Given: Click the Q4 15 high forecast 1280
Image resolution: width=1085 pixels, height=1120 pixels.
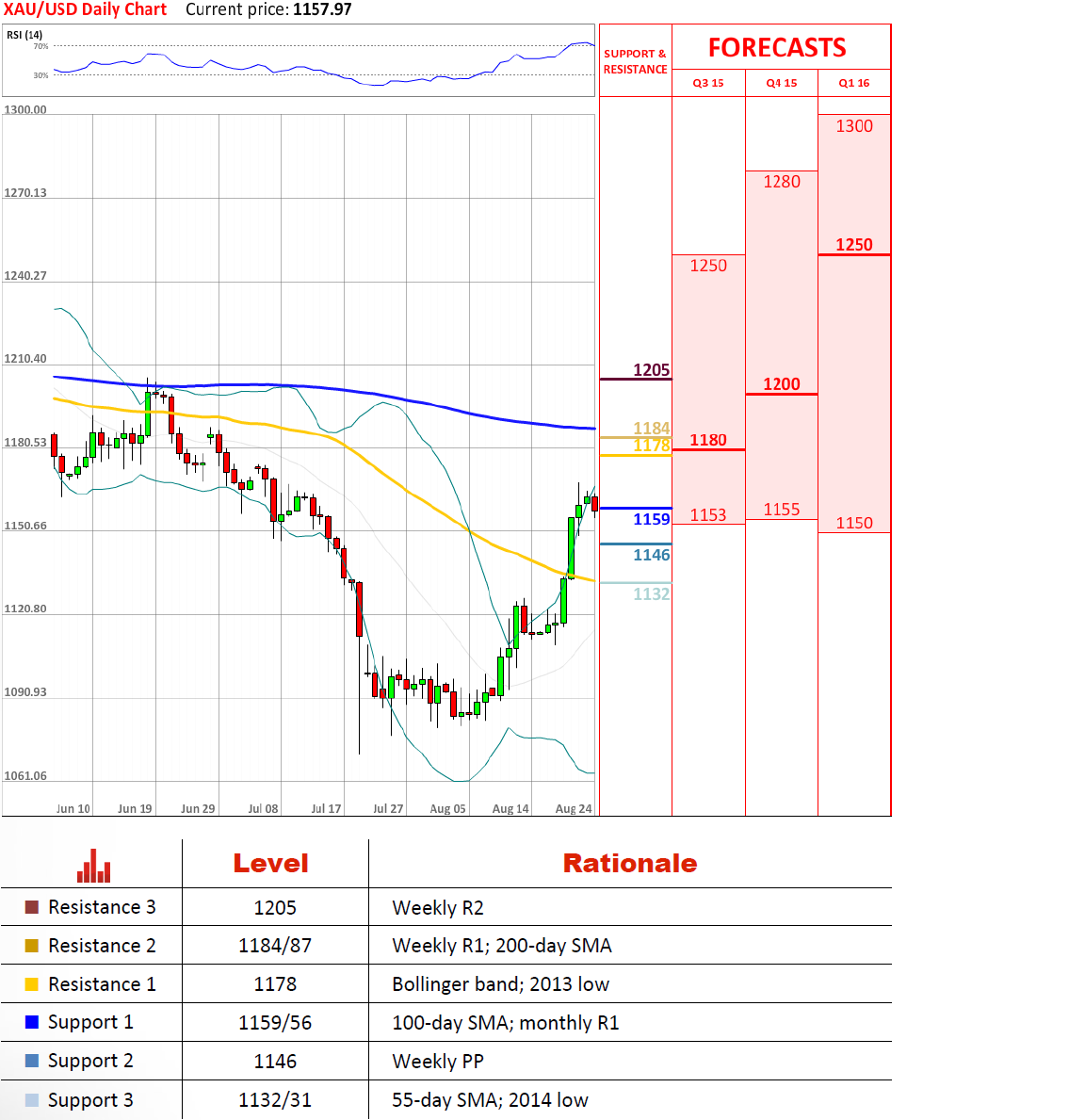Looking at the screenshot, I should click(x=782, y=182).
